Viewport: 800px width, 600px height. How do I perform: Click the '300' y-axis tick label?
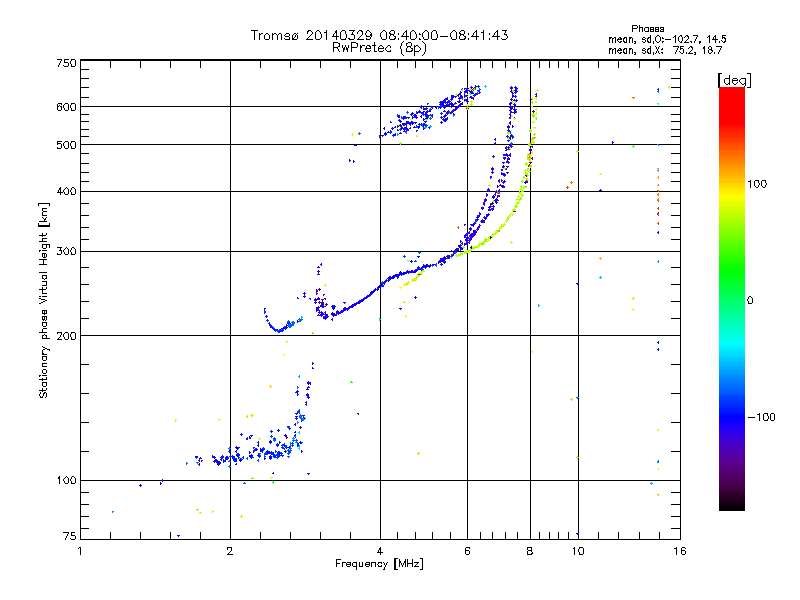click(x=66, y=251)
